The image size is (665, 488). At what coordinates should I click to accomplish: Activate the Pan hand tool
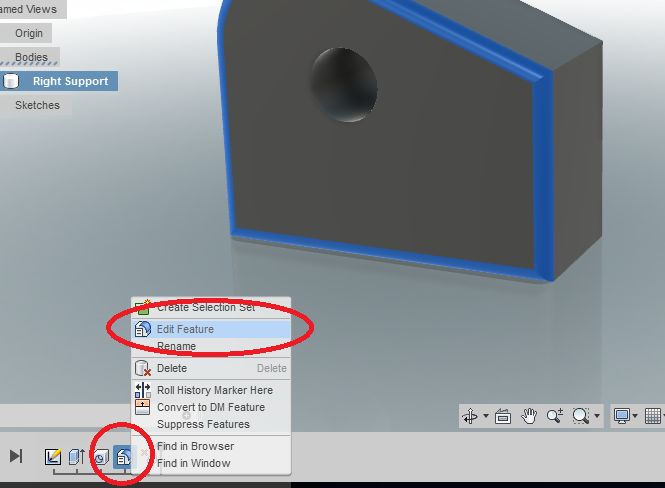[529, 416]
